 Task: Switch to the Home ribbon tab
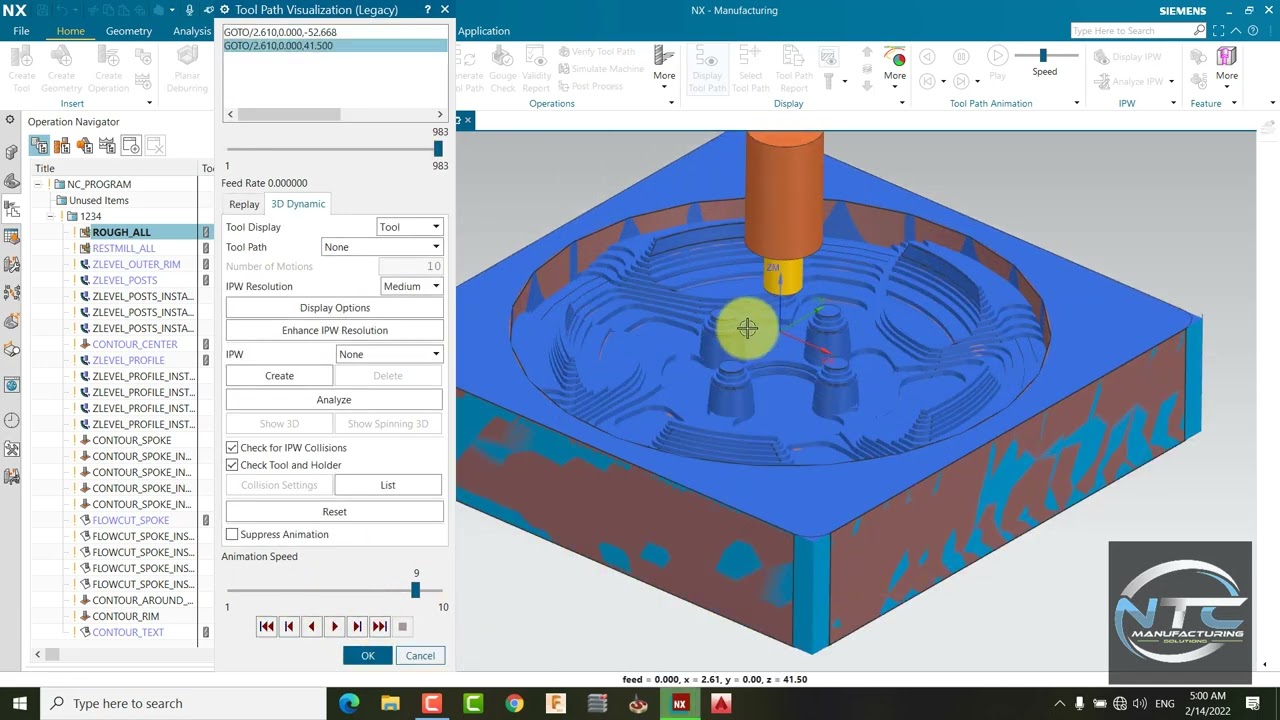point(70,31)
